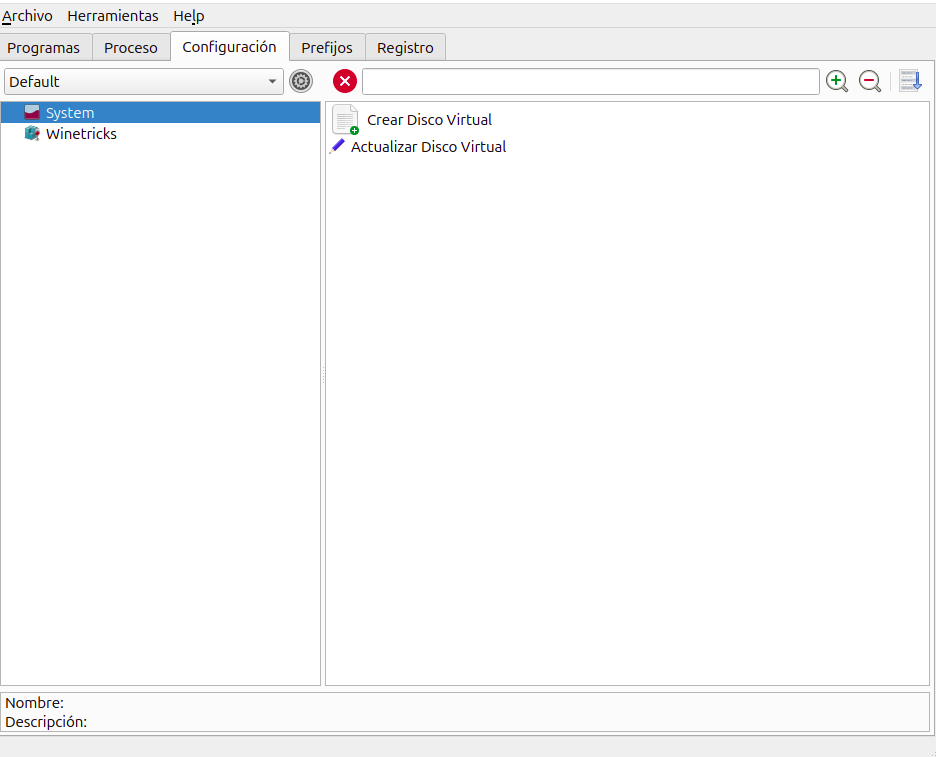Switch to the Registro tab

point(405,48)
